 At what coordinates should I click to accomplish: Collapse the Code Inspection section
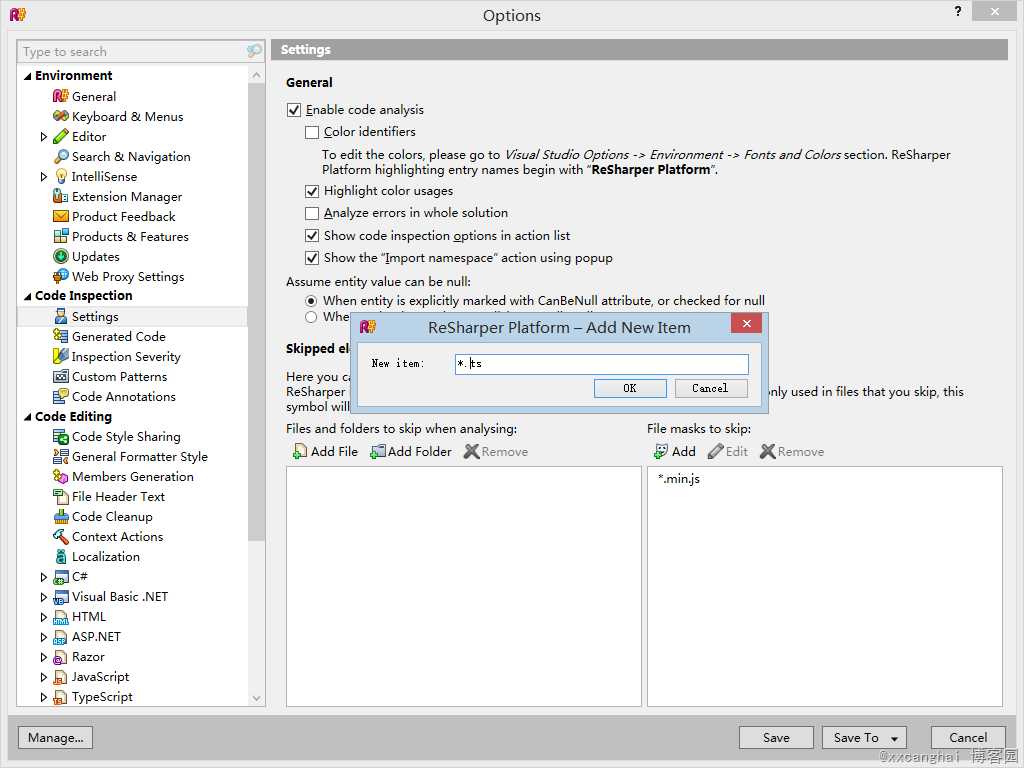[27, 296]
